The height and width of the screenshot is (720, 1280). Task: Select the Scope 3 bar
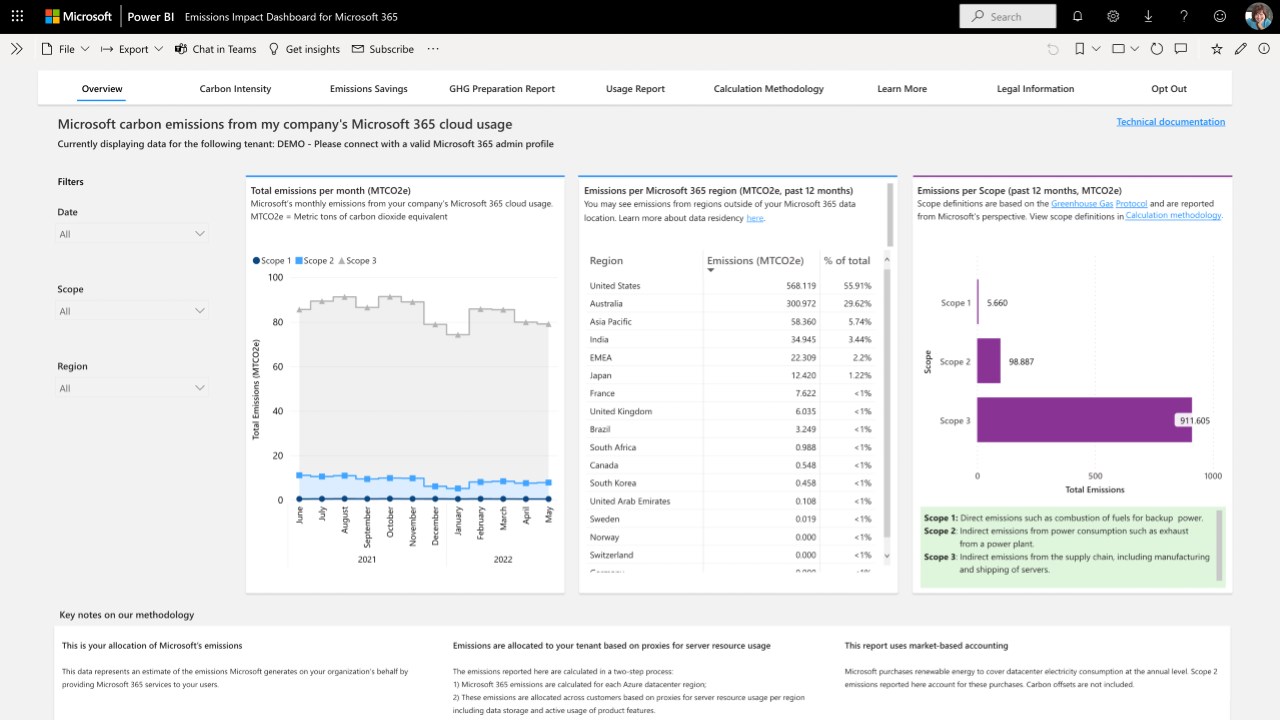click(x=1084, y=420)
